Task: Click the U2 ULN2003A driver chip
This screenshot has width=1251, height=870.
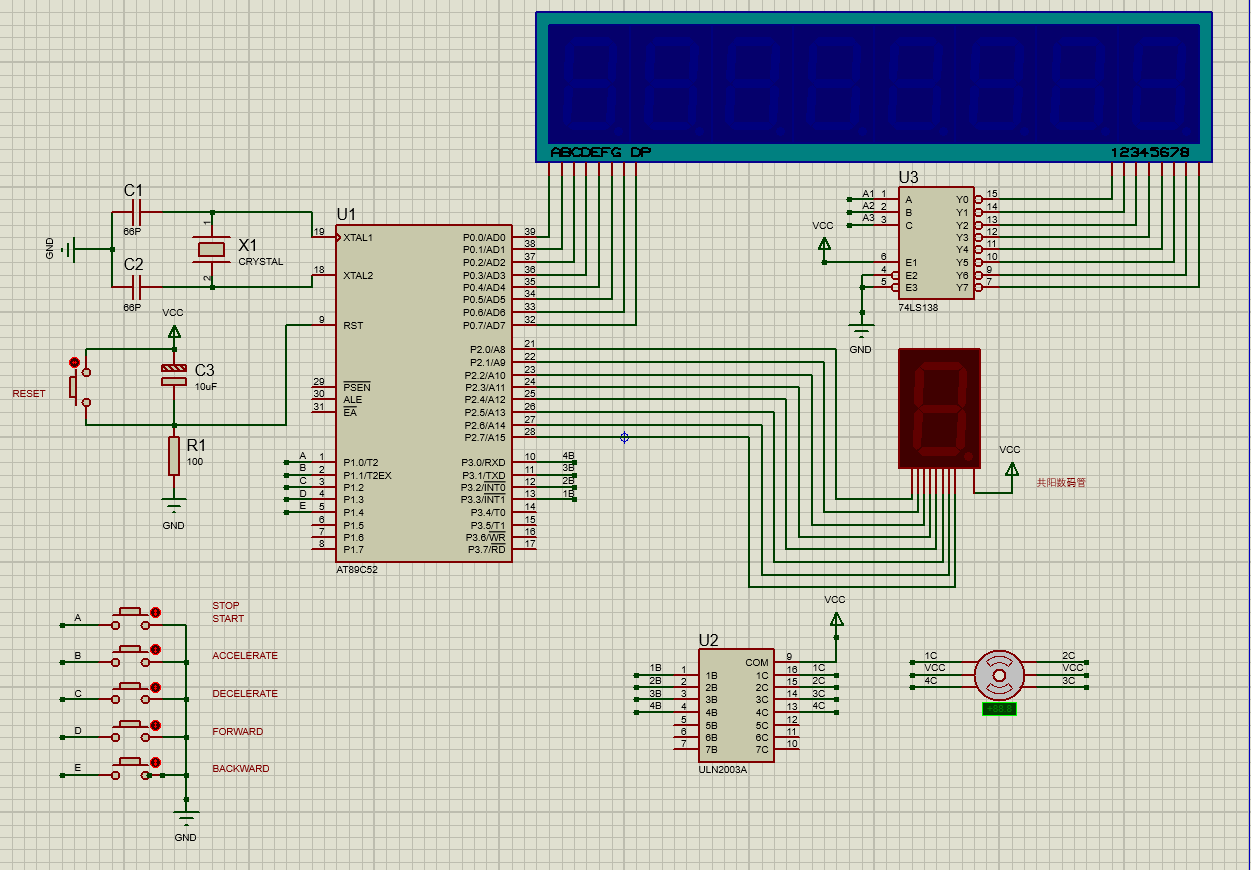Action: click(735, 706)
